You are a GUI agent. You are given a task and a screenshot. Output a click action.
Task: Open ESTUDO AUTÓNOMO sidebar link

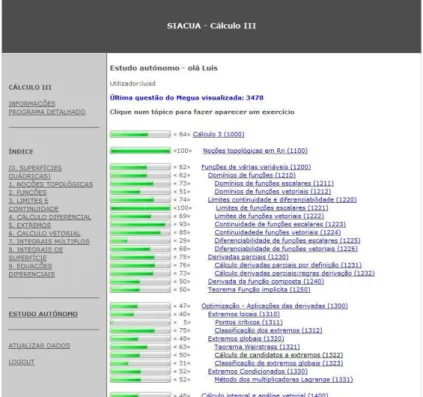(43, 314)
